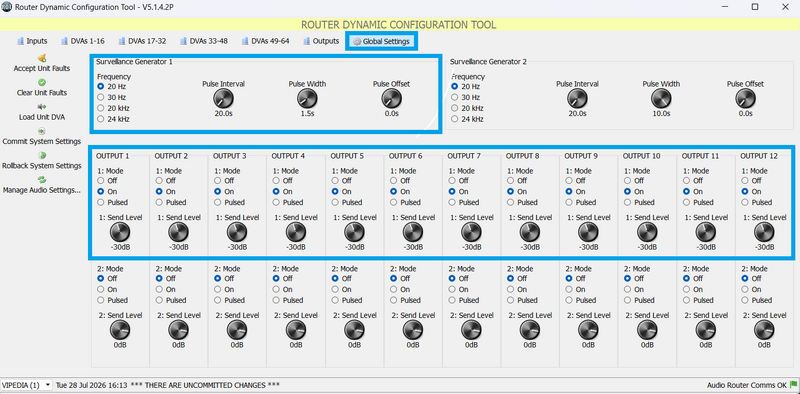Click Output 2 second Send Level knob
Screen dimensions: 800x394
point(179,330)
